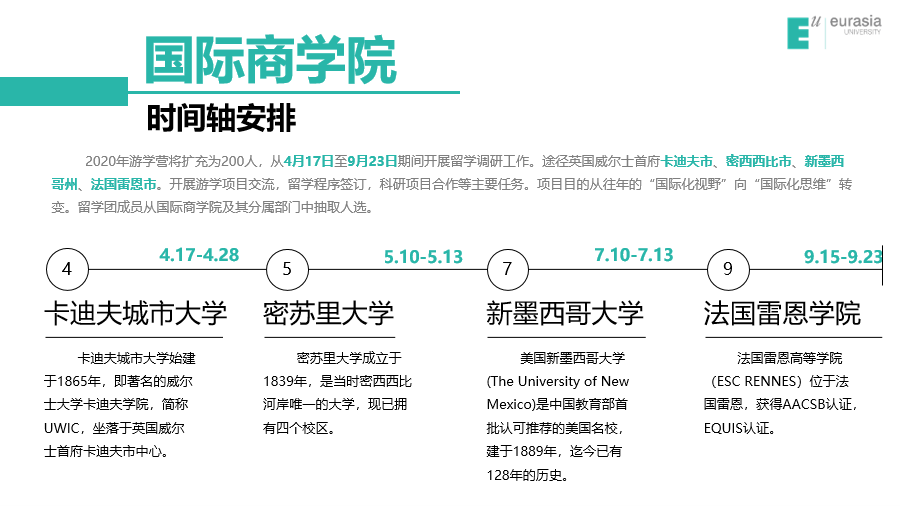
Task: Click the text EQUIS认证。
Action: click(x=740, y=429)
